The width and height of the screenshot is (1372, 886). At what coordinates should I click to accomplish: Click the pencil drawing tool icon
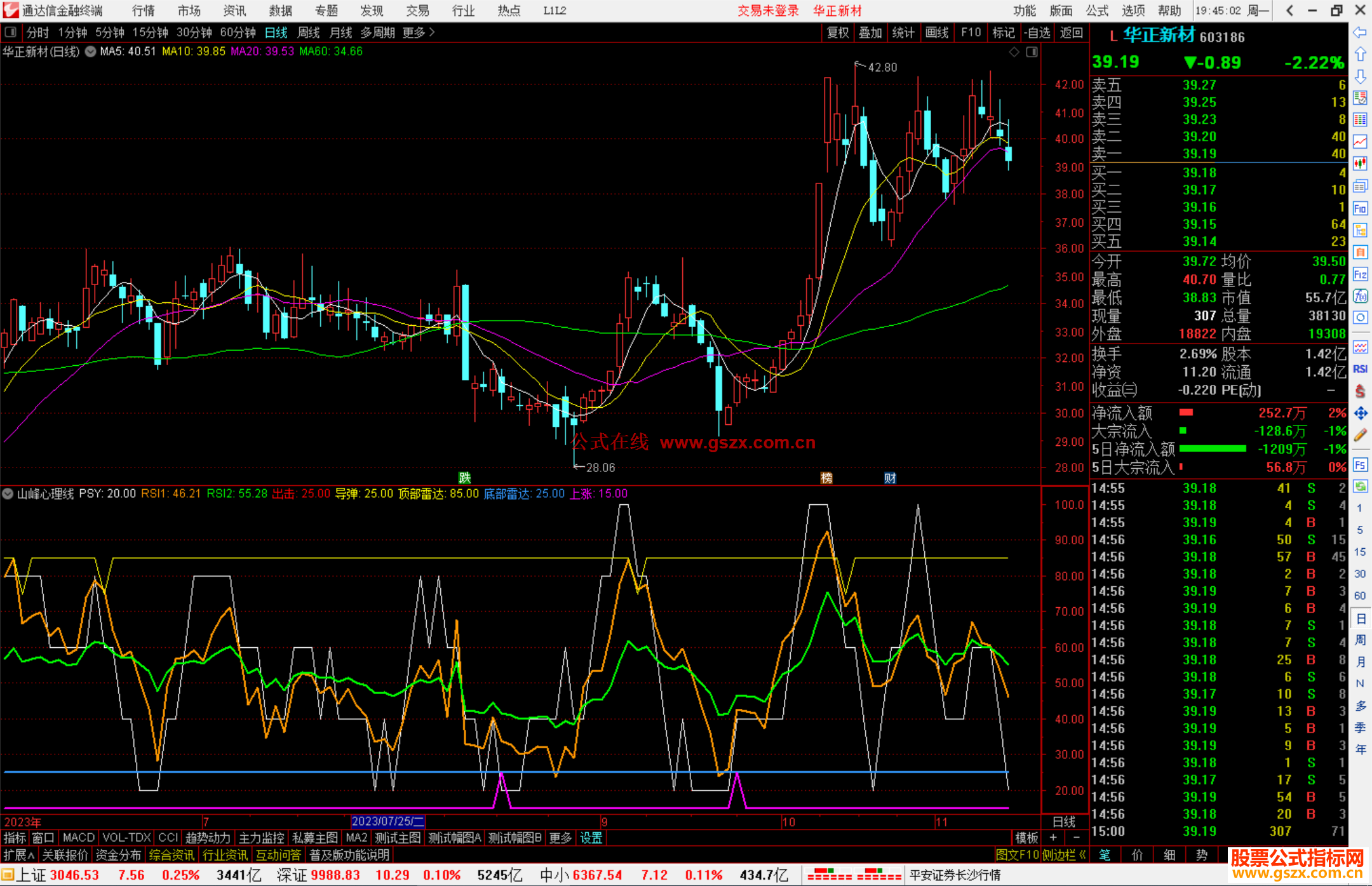click(1360, 435)
